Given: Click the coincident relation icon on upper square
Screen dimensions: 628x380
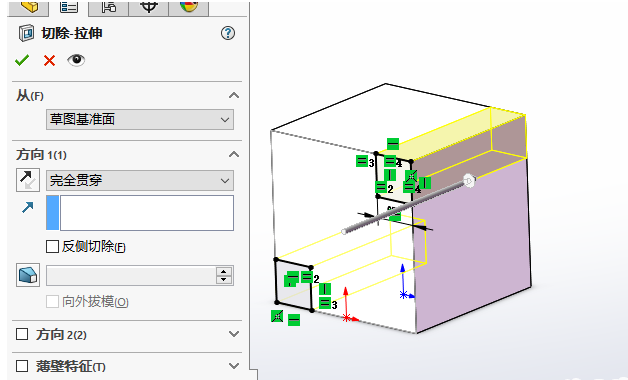Looking at the screenshot, I should 411,176.
